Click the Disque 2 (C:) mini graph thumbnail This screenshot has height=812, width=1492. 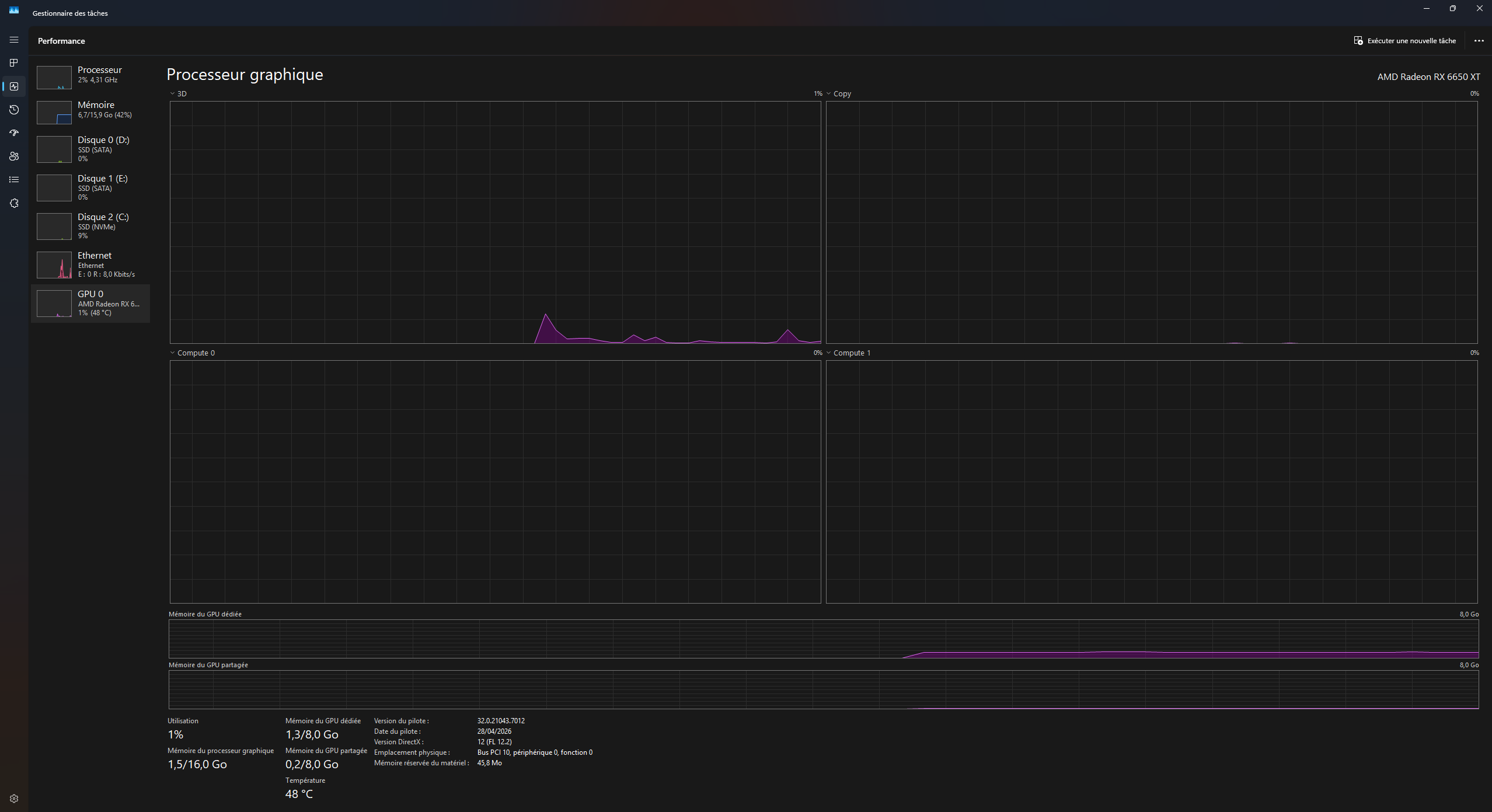point(54,226)
